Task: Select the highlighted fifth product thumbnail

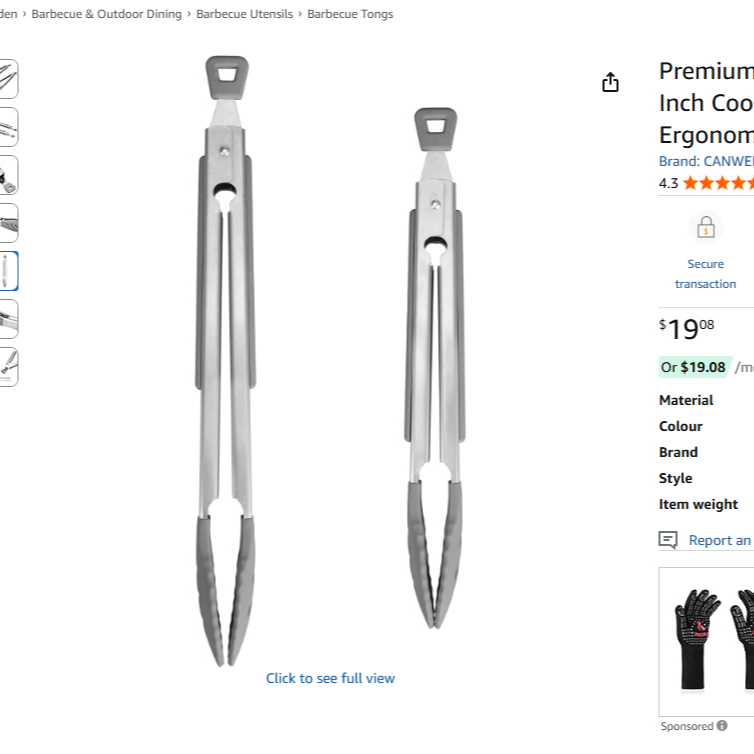Action: tap(7, 271)
